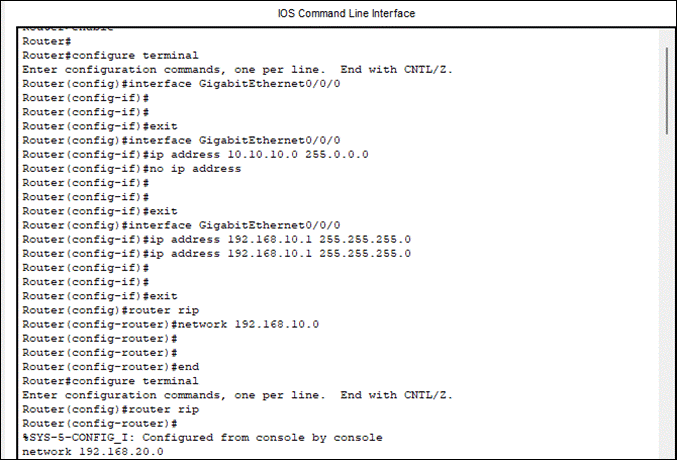Click the 'network 192.168.10.0' command line

[171, 324]
